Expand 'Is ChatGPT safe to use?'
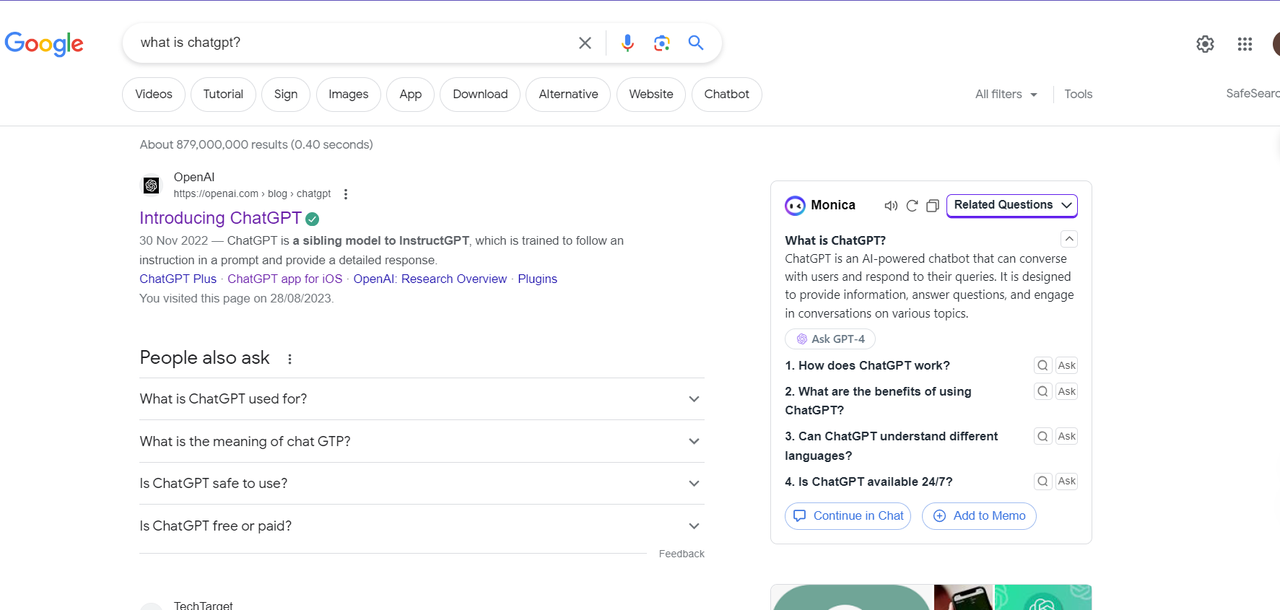Viewport: 1280px width, 610px height. [421, 483]
